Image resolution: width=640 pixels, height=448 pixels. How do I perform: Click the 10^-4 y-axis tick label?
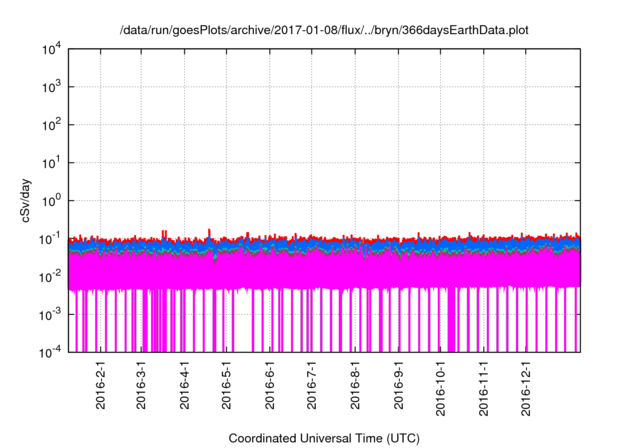click(x=51, y=352)
